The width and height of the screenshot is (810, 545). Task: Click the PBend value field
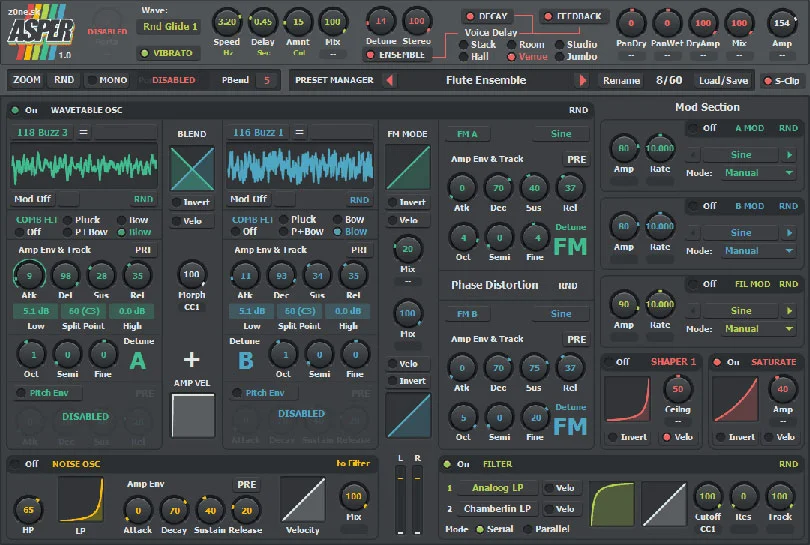pos(267,80)
